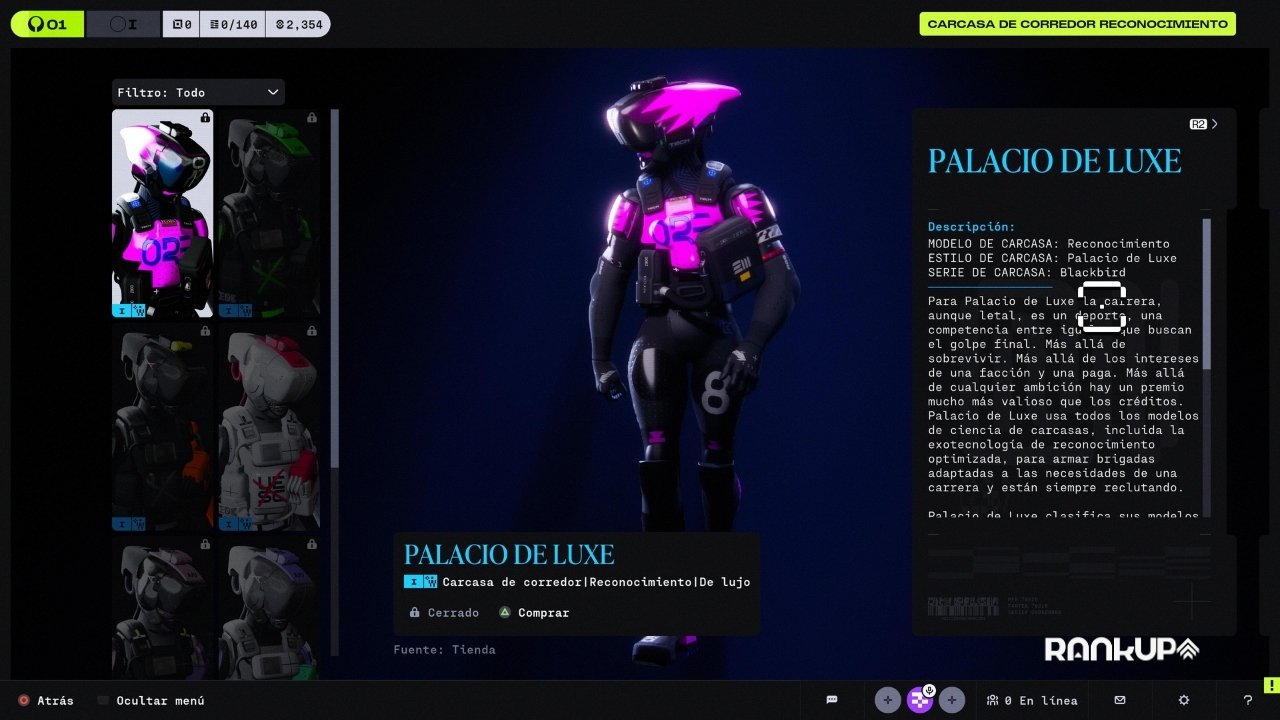Select the purple squad member avatar
Viewport: 1280px width, 720px height.
pos(920,700)
